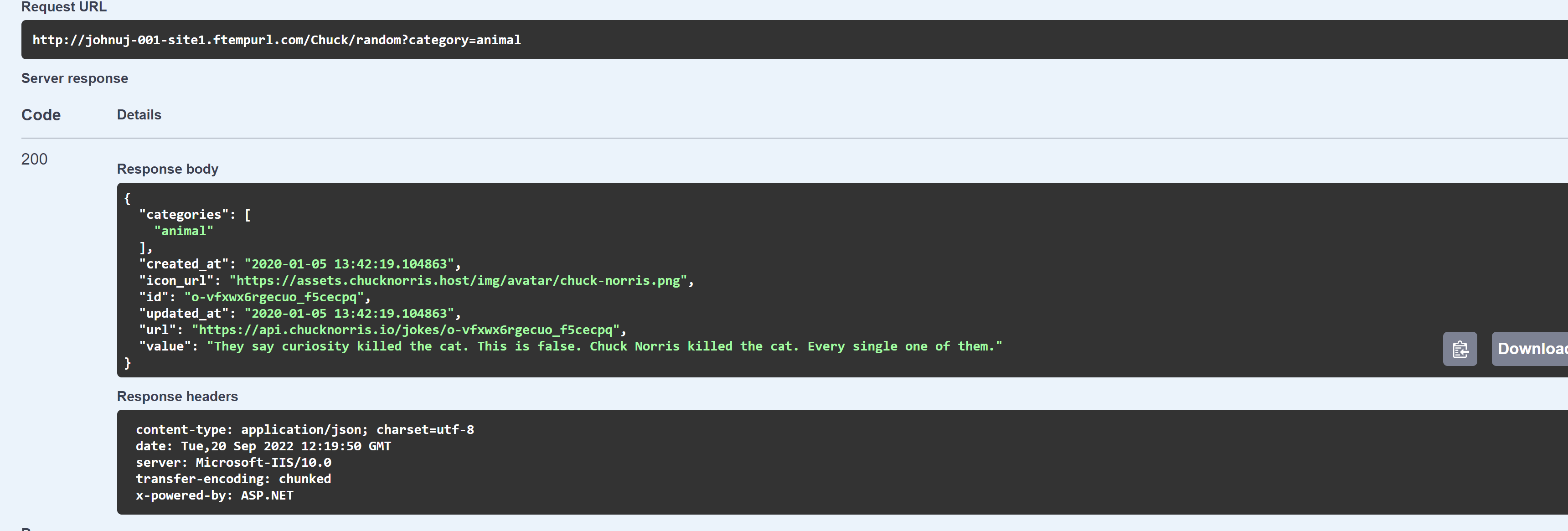Click the updated_at timestamp value
1568x531 pixels.
(x=349, y=314)
